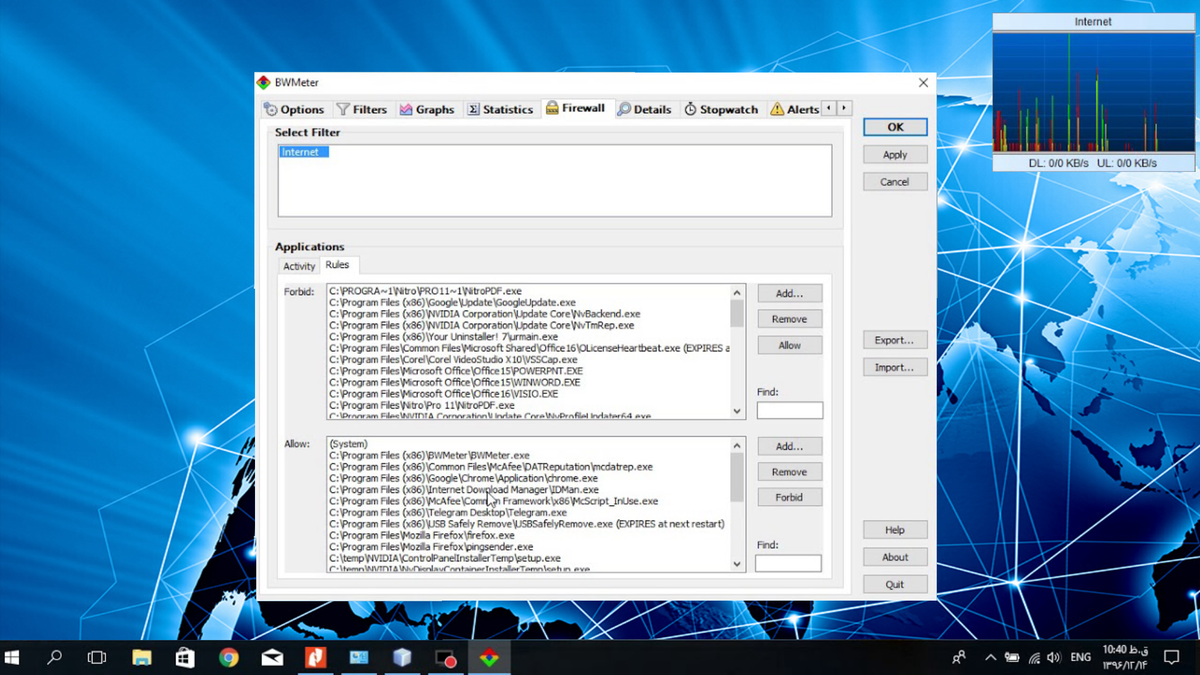Select VISIO.EXE in the Forbid list
Screen dimensions: 1200x675
coord(444,394)
